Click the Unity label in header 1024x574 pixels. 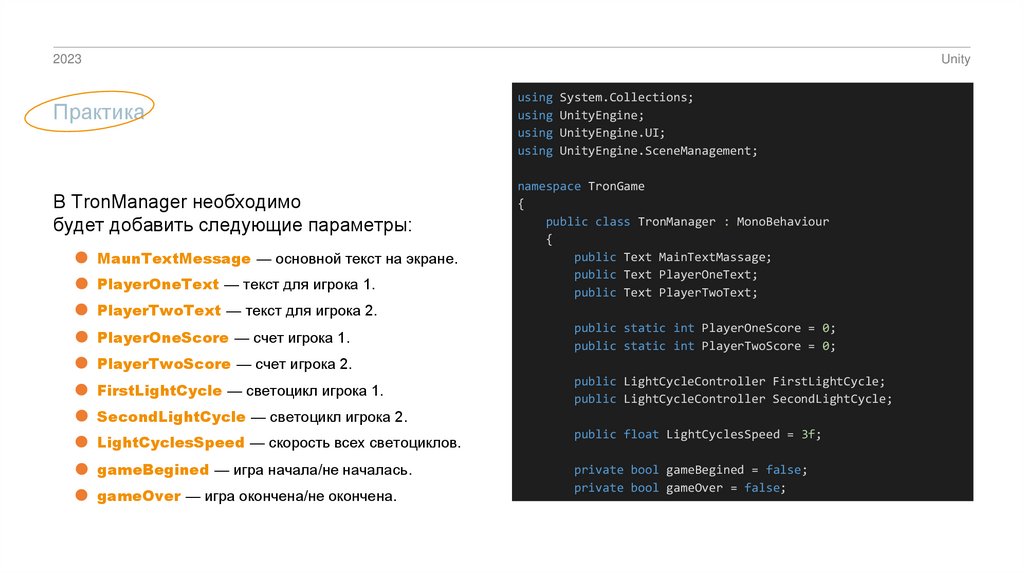pos(955,60)
